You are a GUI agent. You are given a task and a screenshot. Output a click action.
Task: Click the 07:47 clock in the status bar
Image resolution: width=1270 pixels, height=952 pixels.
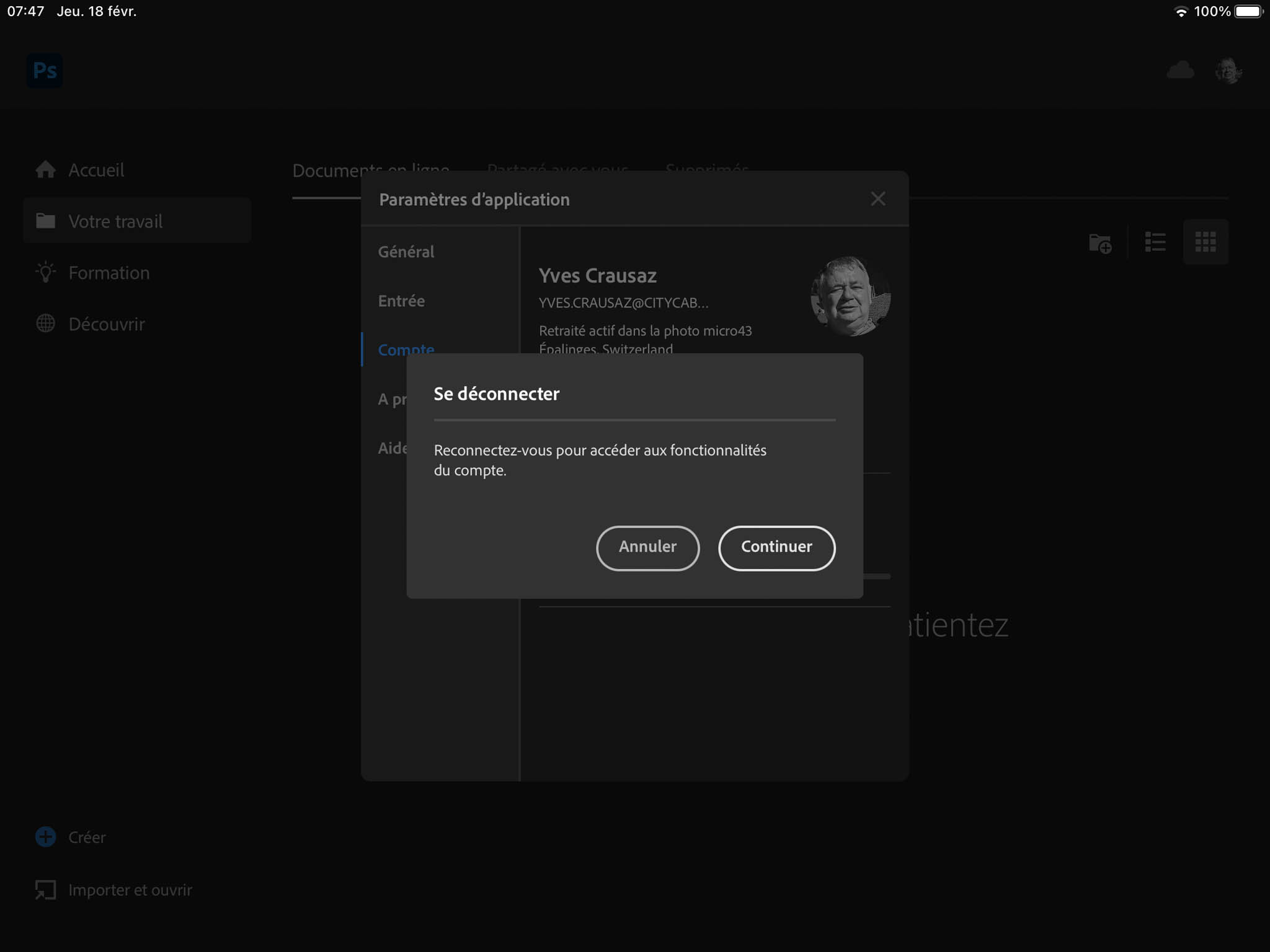(x=25, y=11)
